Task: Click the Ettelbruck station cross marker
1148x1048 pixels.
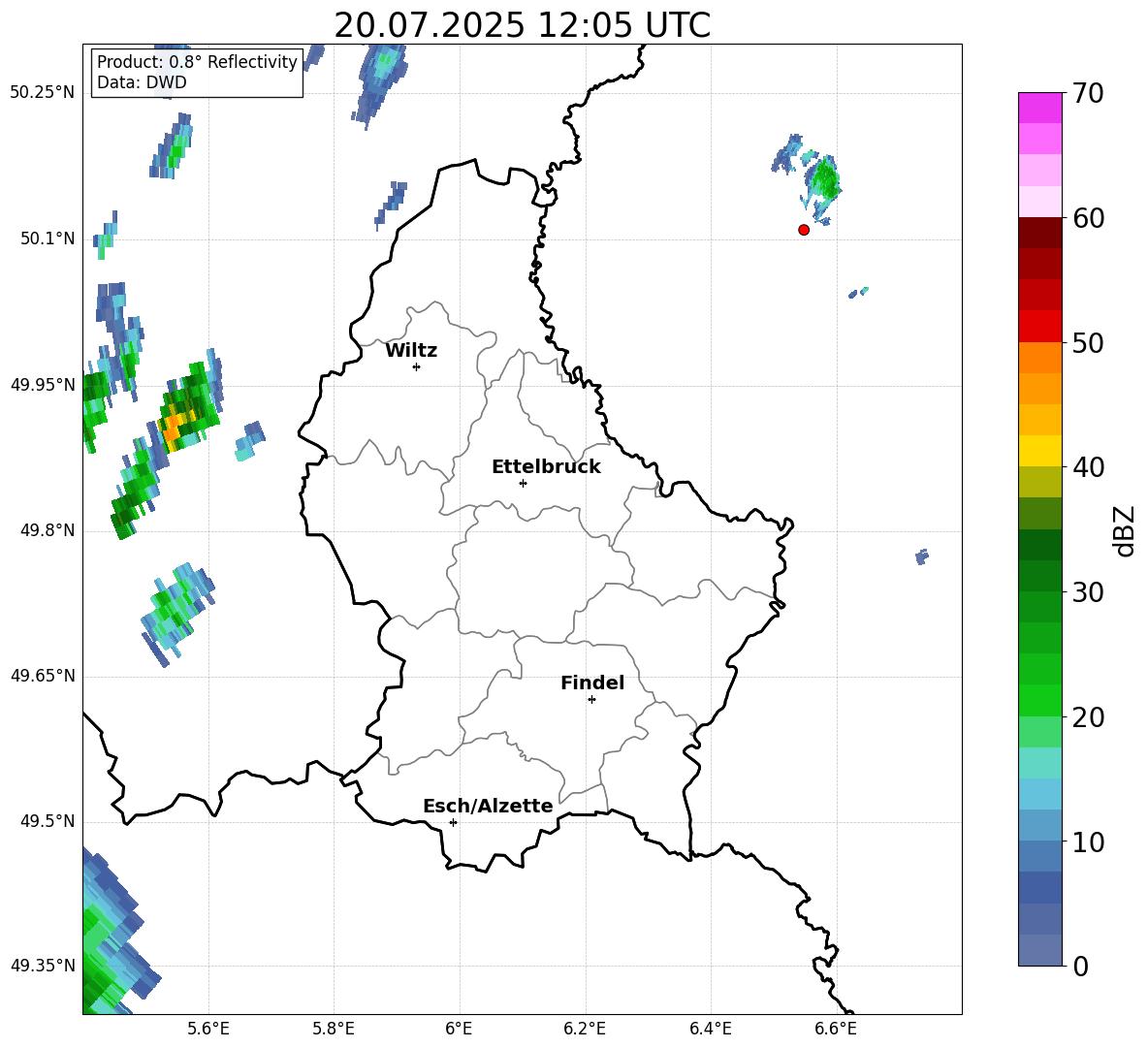Action: 523,483
